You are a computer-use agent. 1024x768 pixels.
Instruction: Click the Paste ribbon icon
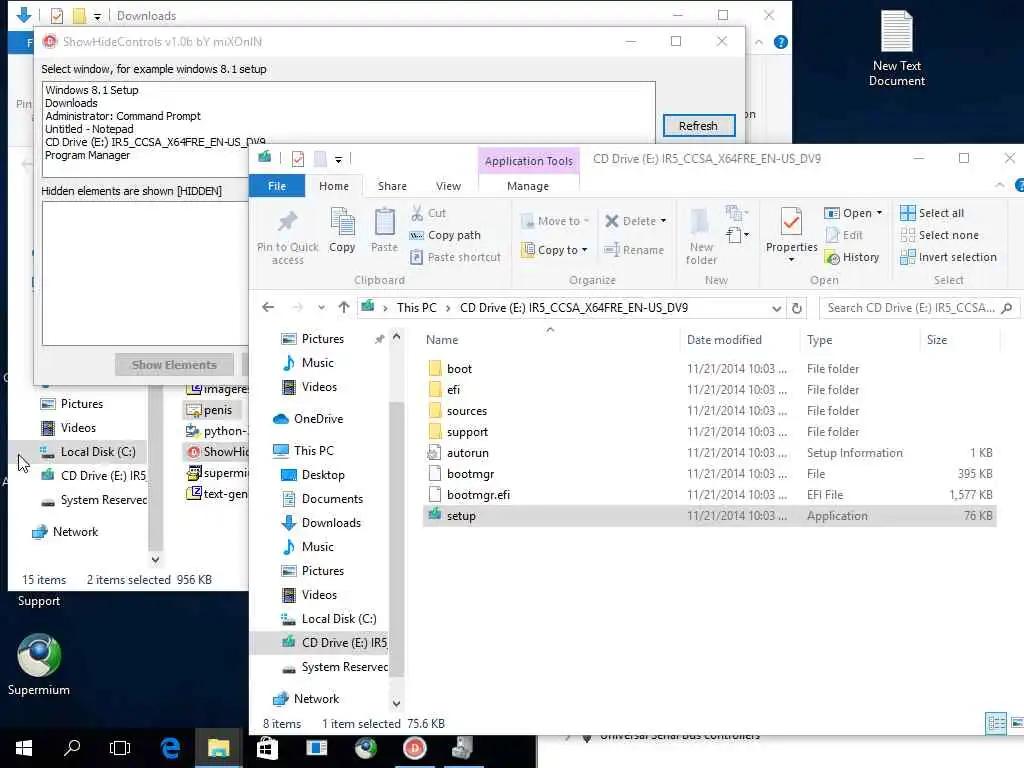[x=384, y=223]
